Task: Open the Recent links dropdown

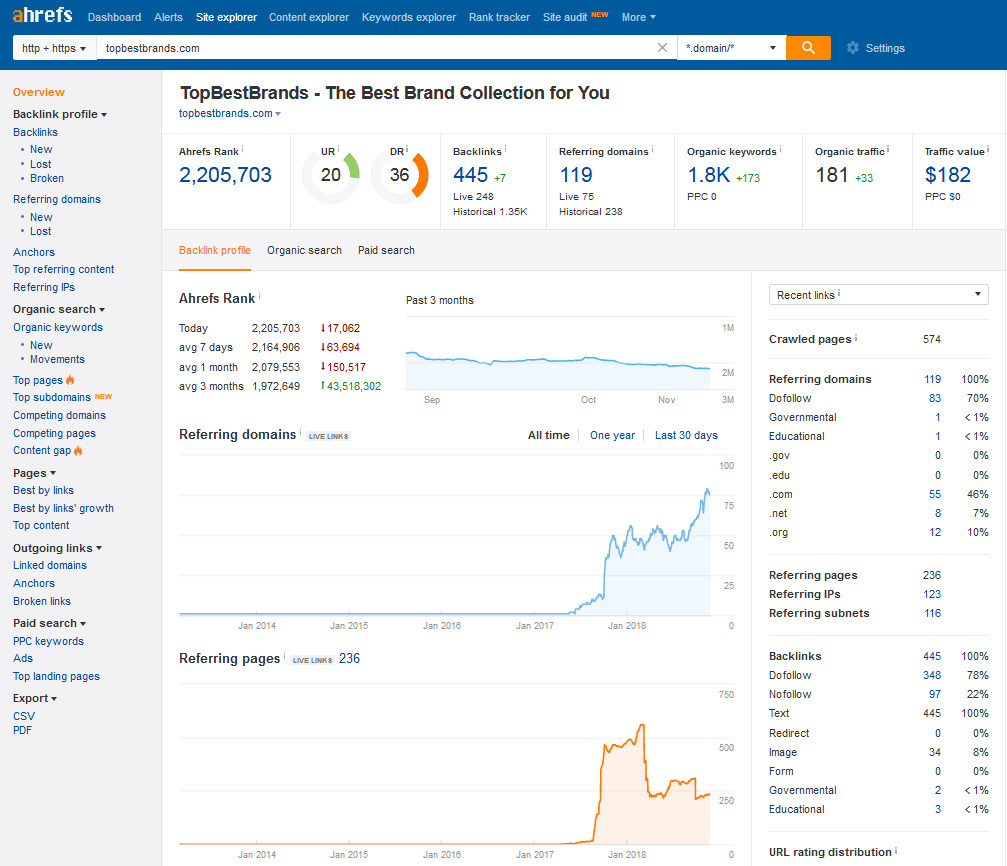Action: point(879,295)
